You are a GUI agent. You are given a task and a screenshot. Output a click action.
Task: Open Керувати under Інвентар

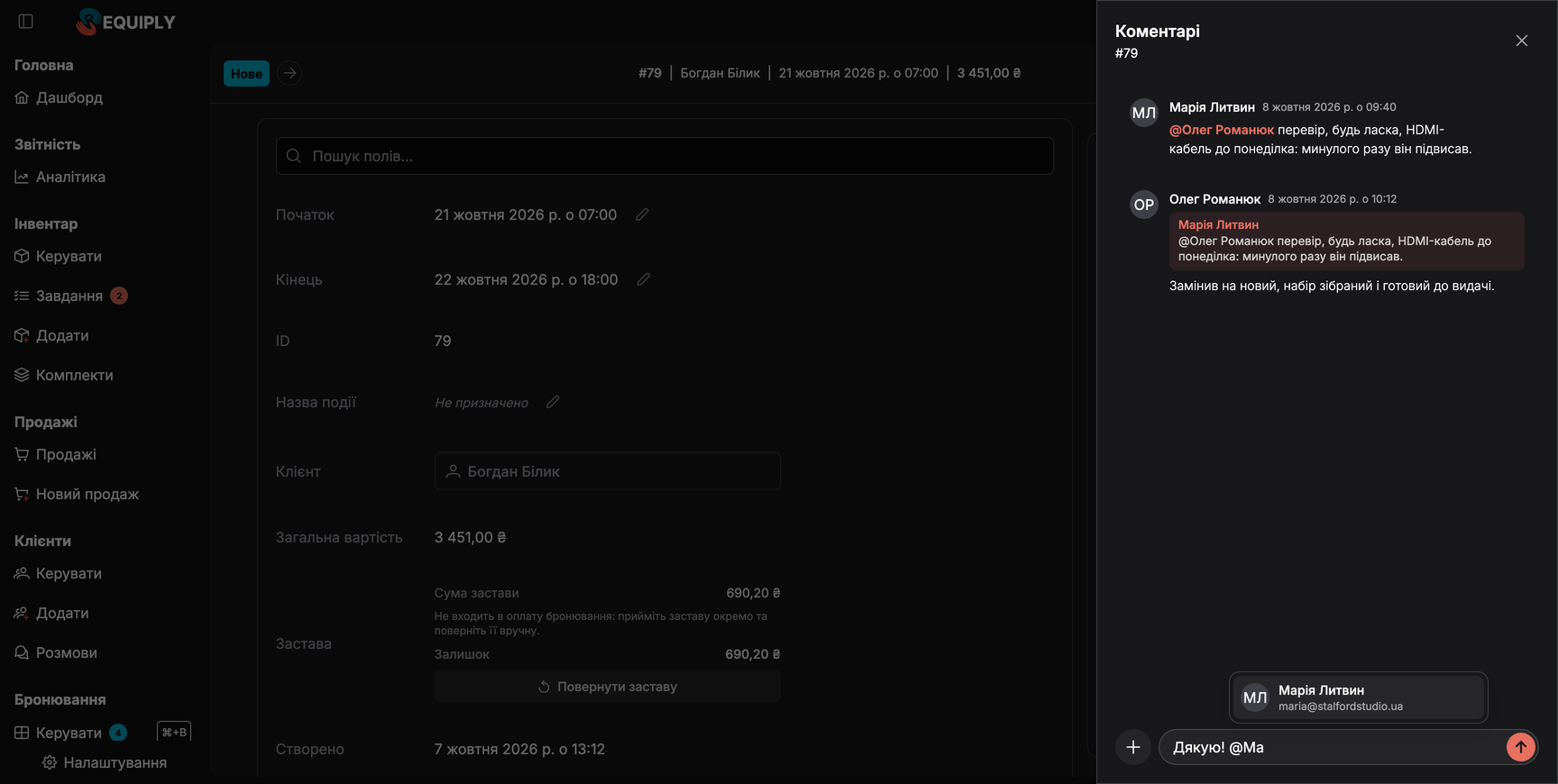point(58,256)
